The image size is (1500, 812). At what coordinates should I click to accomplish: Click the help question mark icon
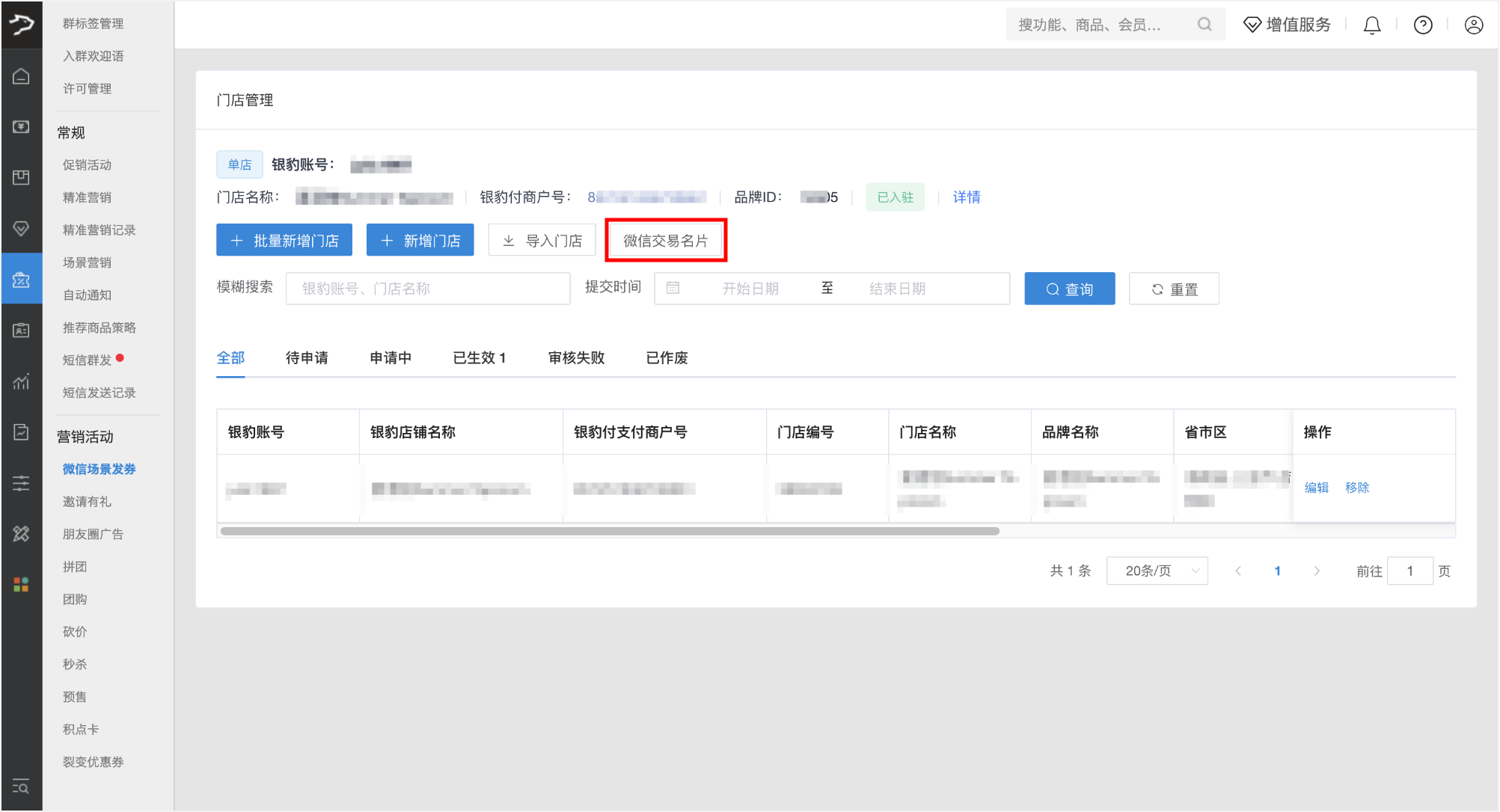(1422, 25)
